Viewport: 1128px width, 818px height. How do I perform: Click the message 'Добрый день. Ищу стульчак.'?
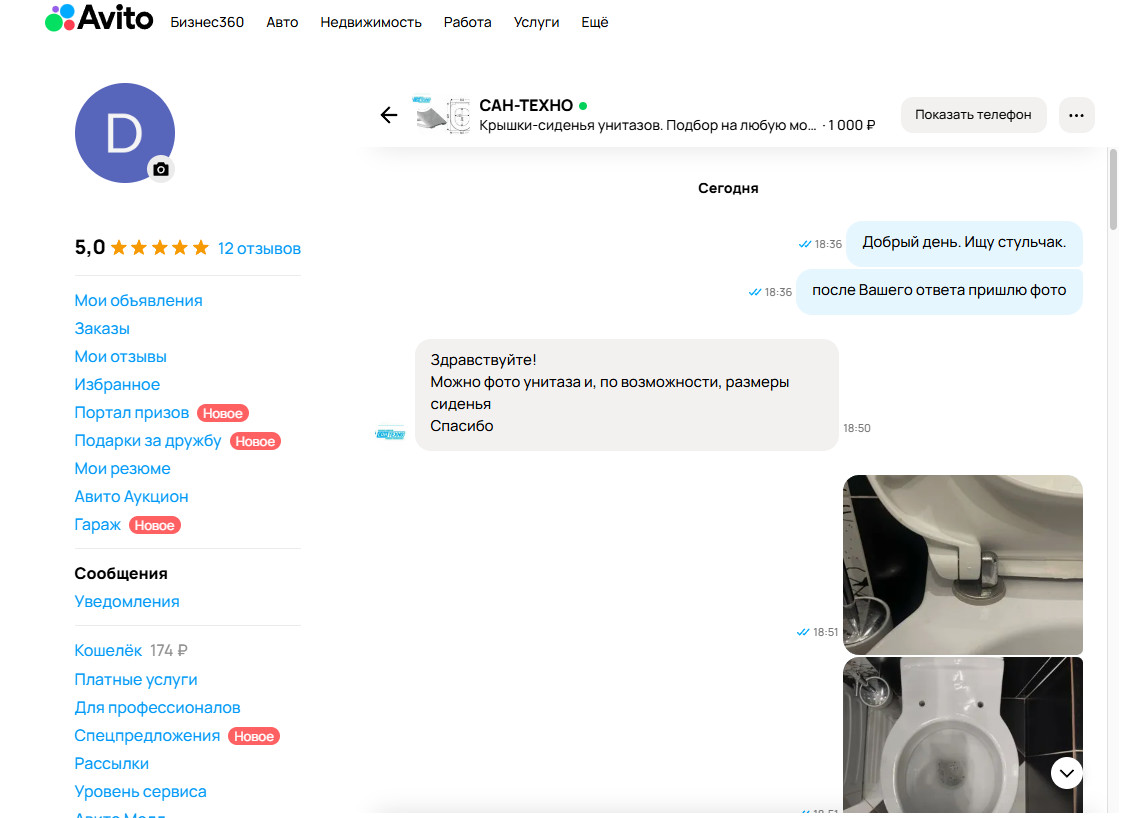(x=964, y=243)
